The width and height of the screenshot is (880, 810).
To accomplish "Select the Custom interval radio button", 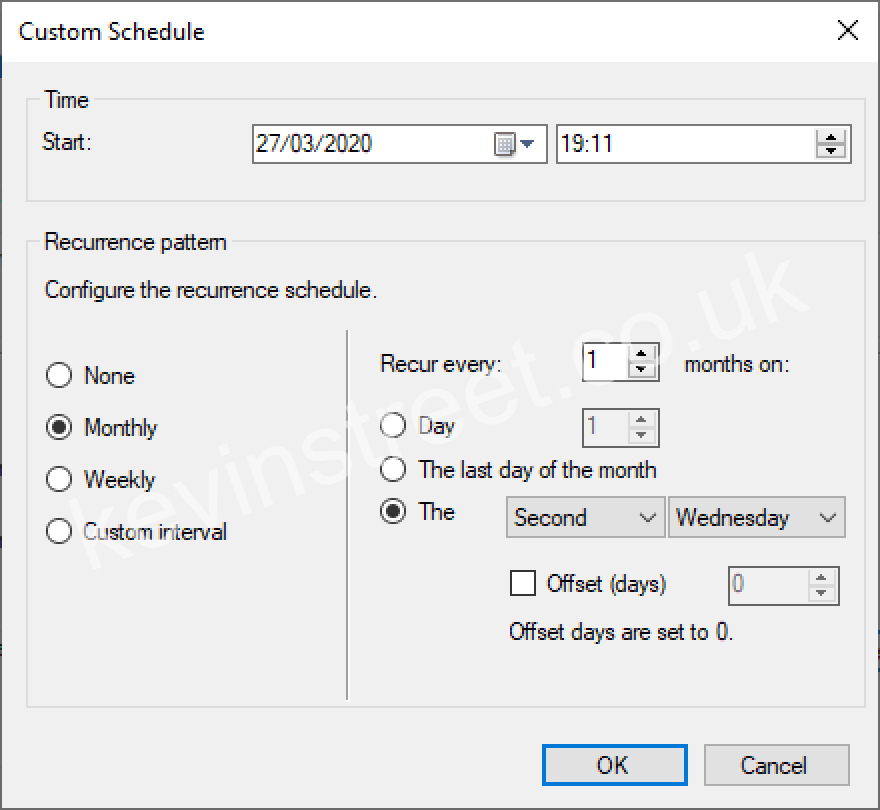I will 60,532.
